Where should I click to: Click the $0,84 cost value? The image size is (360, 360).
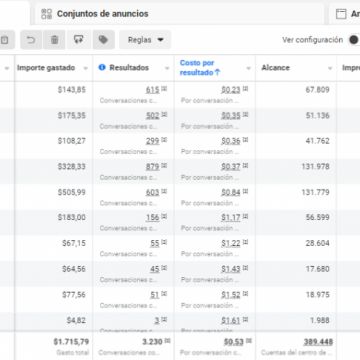[x=231, y=192]
